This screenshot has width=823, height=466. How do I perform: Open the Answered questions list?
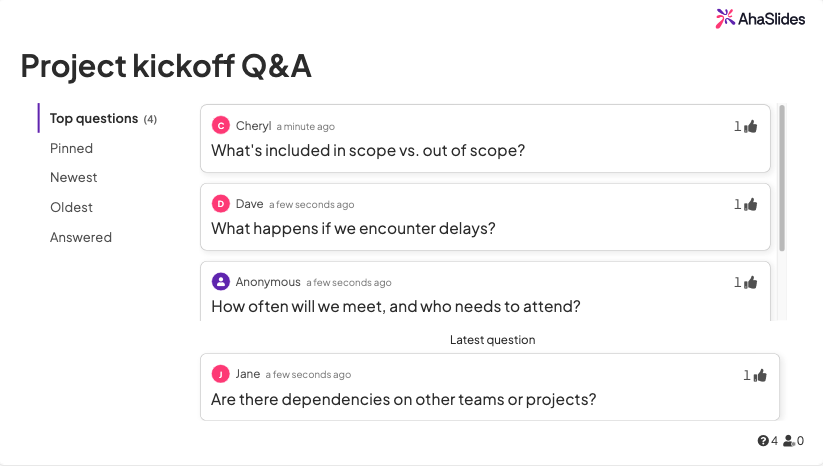[x=81, y=237]
